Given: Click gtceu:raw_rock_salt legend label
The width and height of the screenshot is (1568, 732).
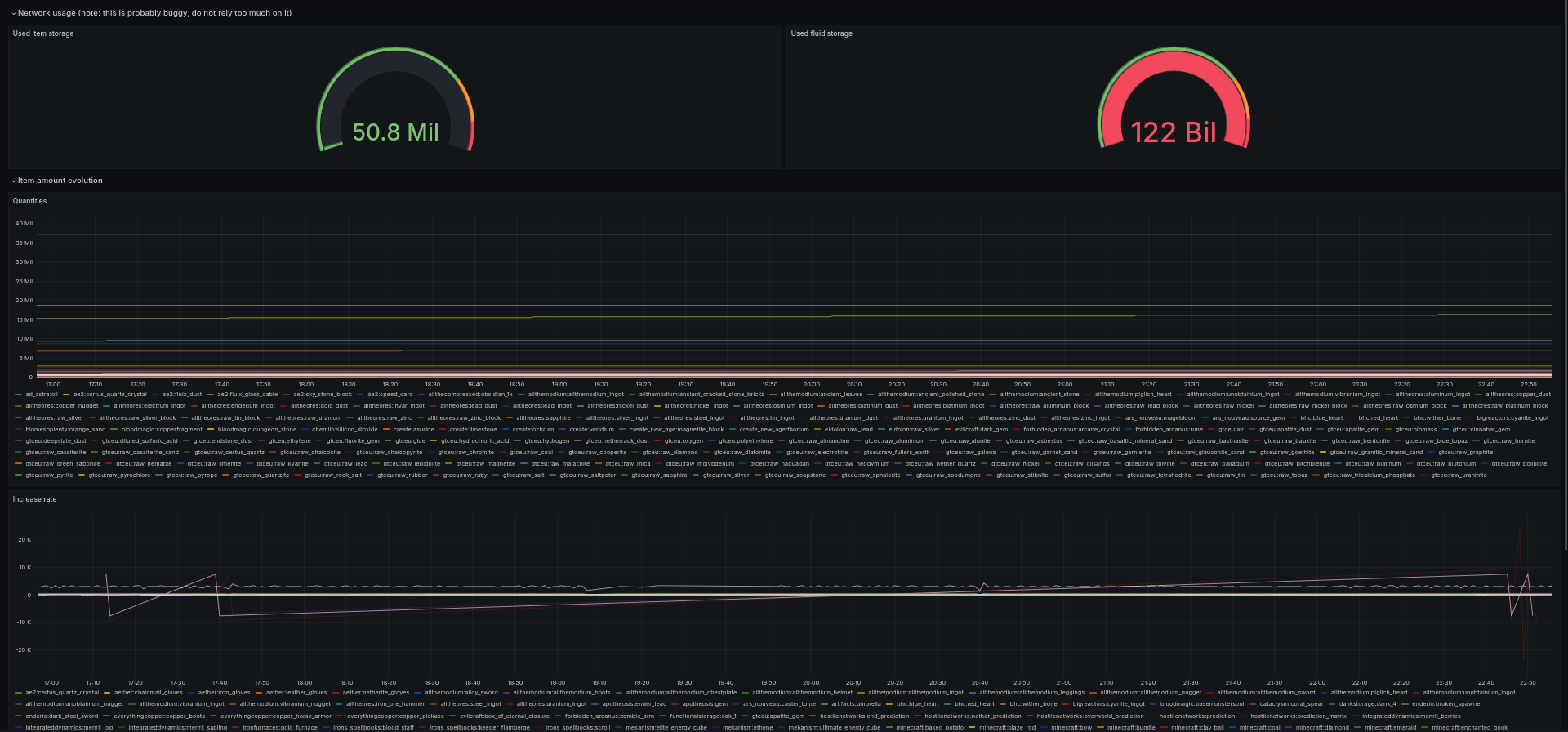Looking at the screenshot, I should point(333,475).
